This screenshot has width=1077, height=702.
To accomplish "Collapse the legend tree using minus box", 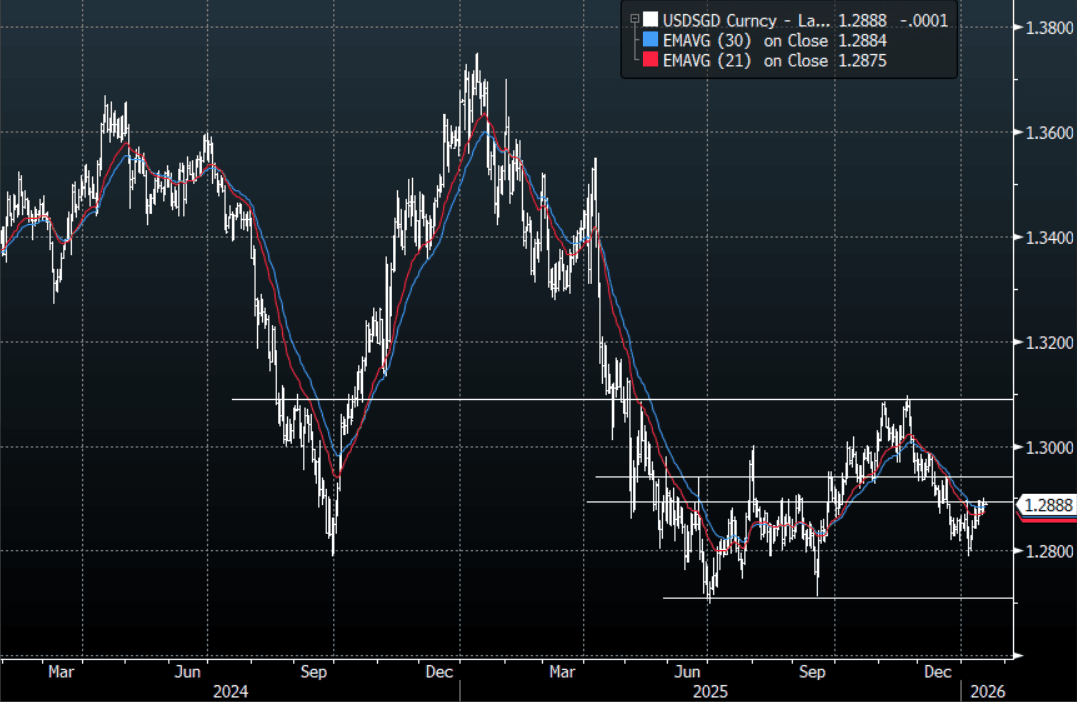I will pos(633,18).
